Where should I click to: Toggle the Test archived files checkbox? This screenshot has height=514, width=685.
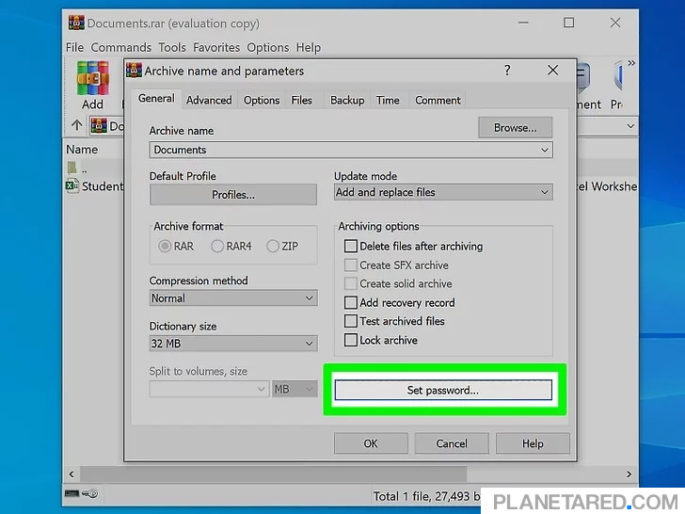(x=350, y=321)
